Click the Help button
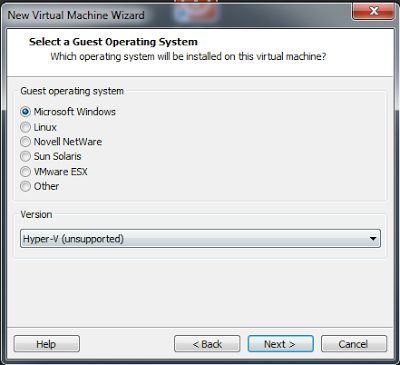The width and height of the screenshot is (400, 365). coord(47,344)
